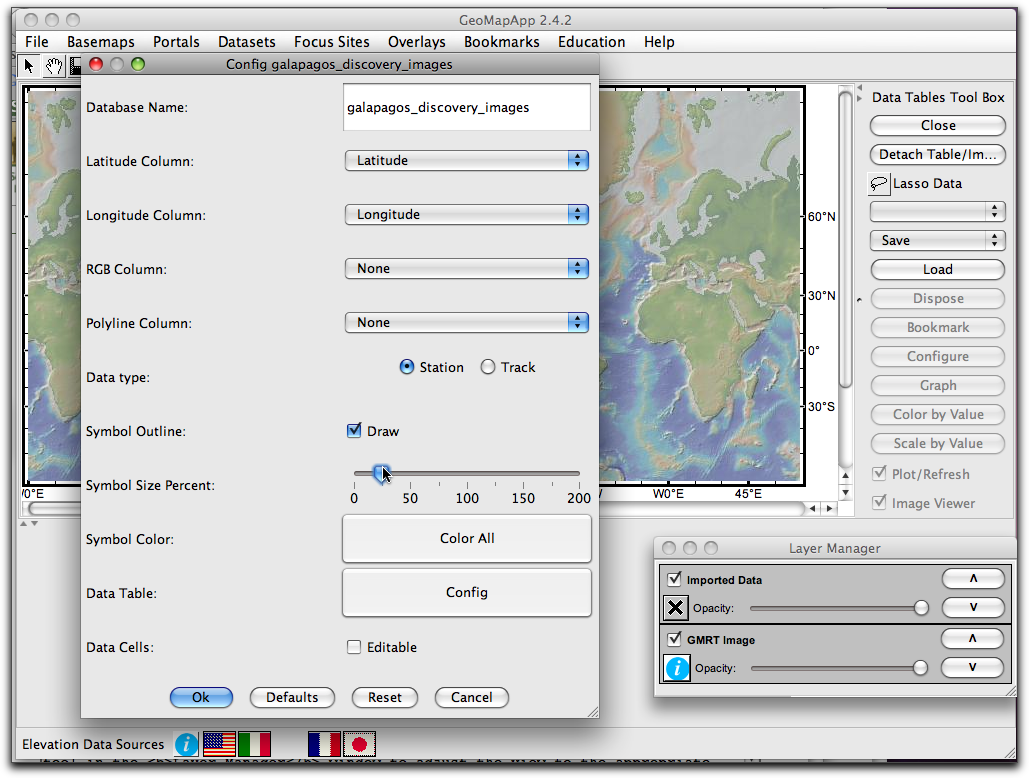The width and height of the screenshot is (1029, 778).
Task: Select the arrow selection tool
Action: click(x=27, y=65)
